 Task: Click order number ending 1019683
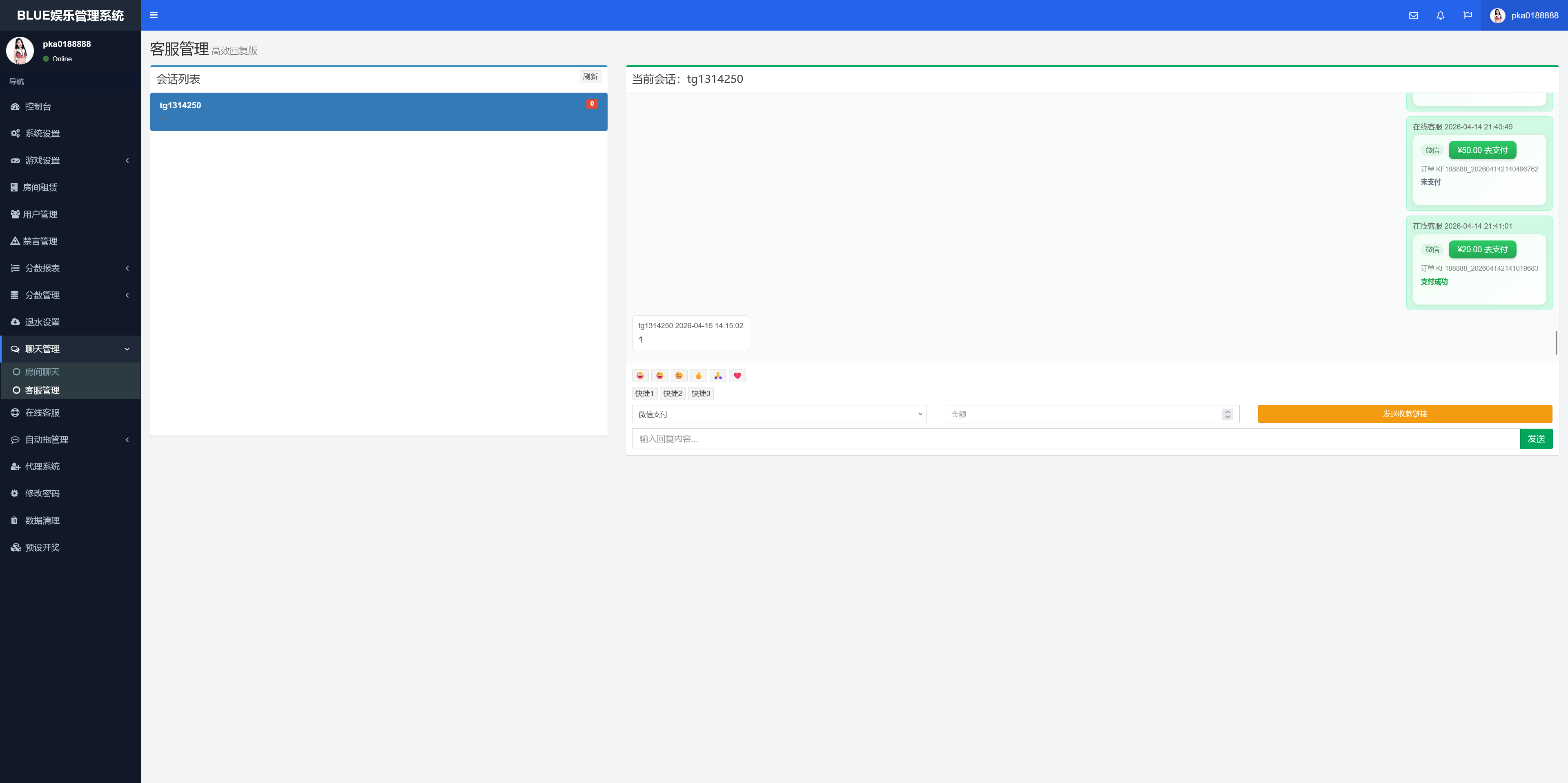point(1479,268)
